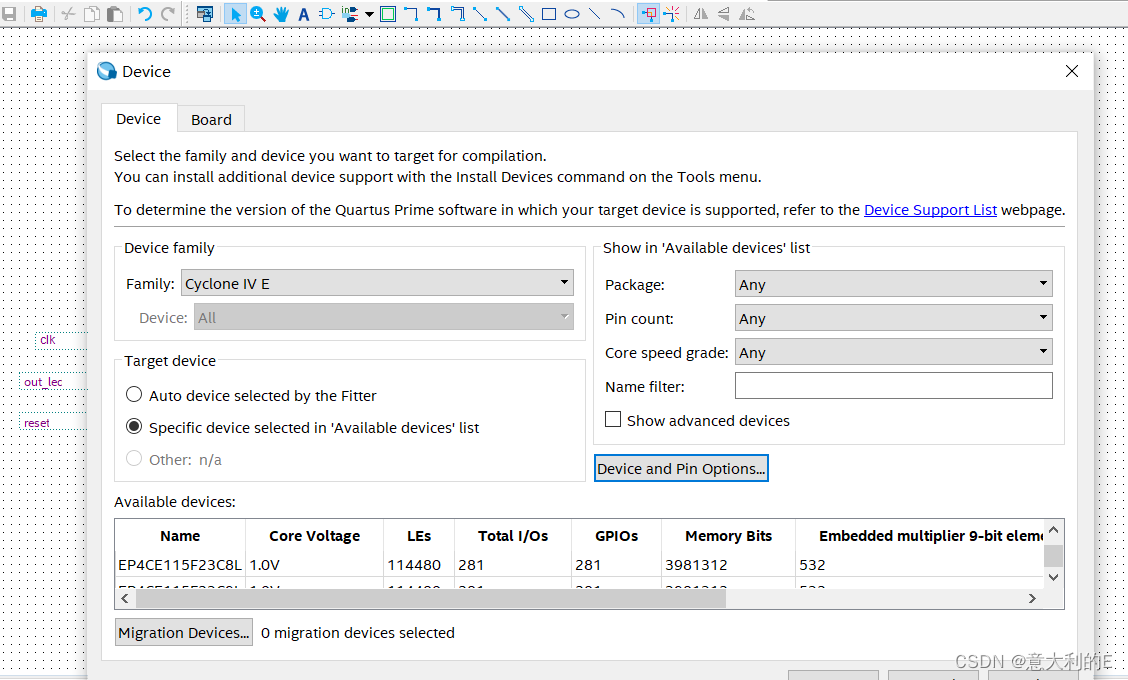The image size is (1128, 680).
Task: Select the Diagonal Node tool
Action: coord(480,14)
